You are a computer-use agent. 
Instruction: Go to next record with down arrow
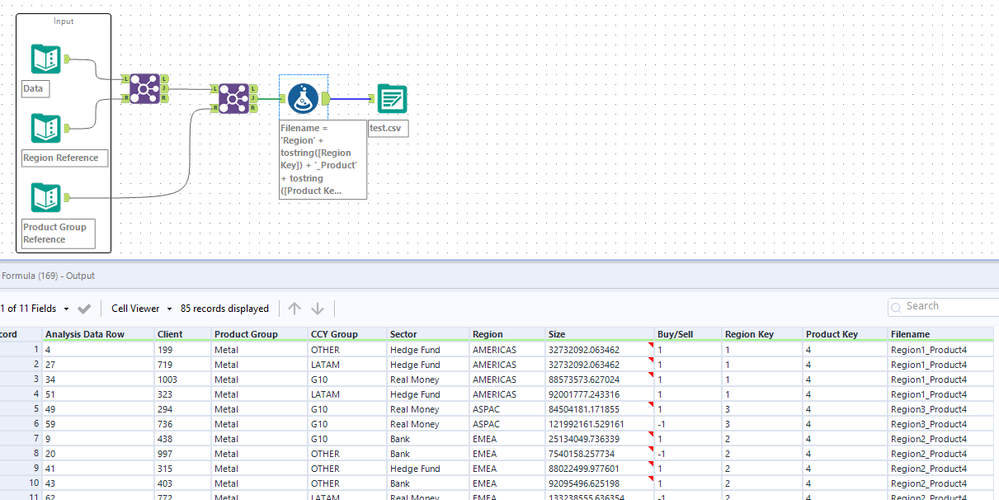coord(318,309)
